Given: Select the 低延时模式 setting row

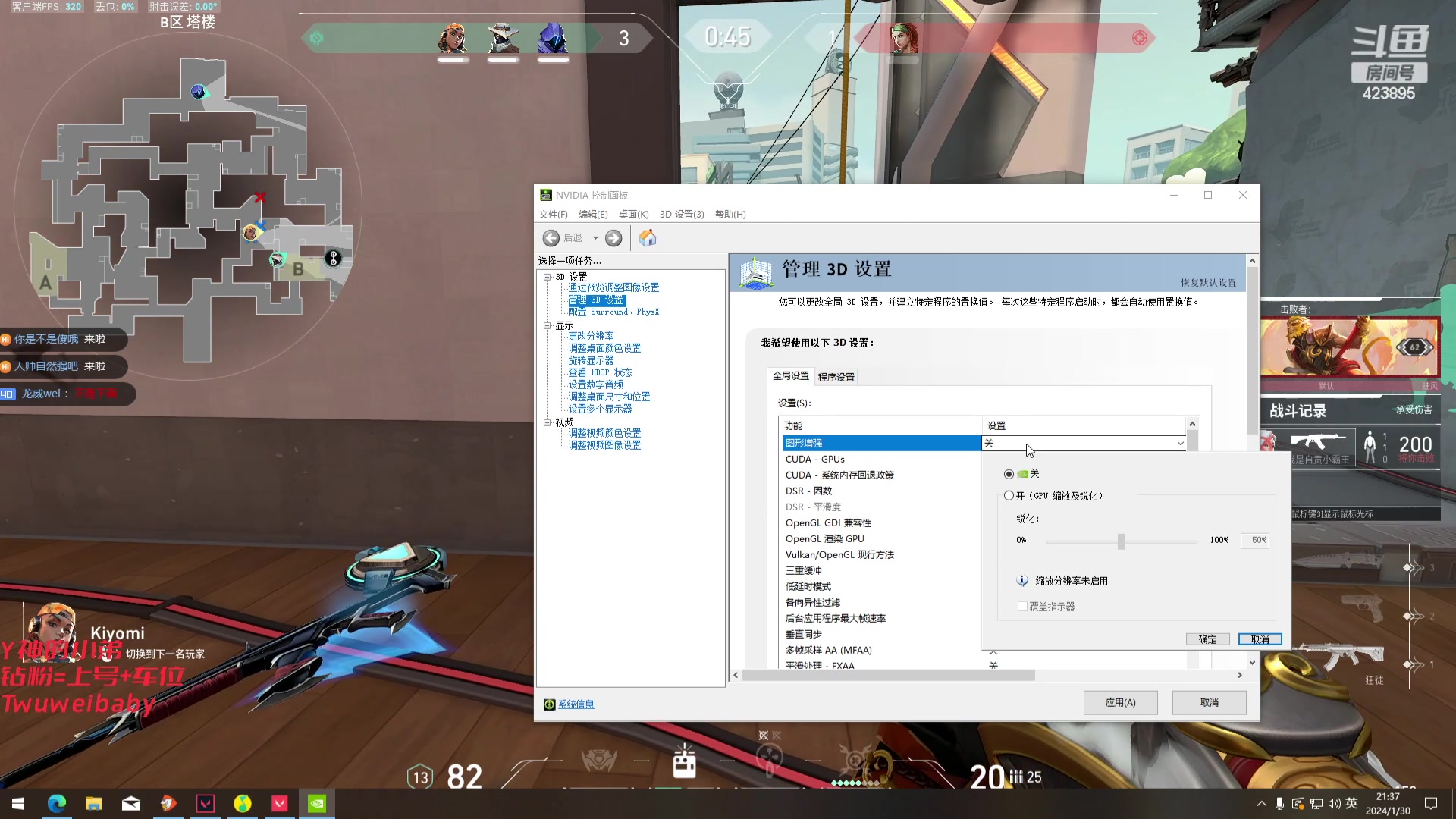Looking at the screenshot, I should (881, 587).
